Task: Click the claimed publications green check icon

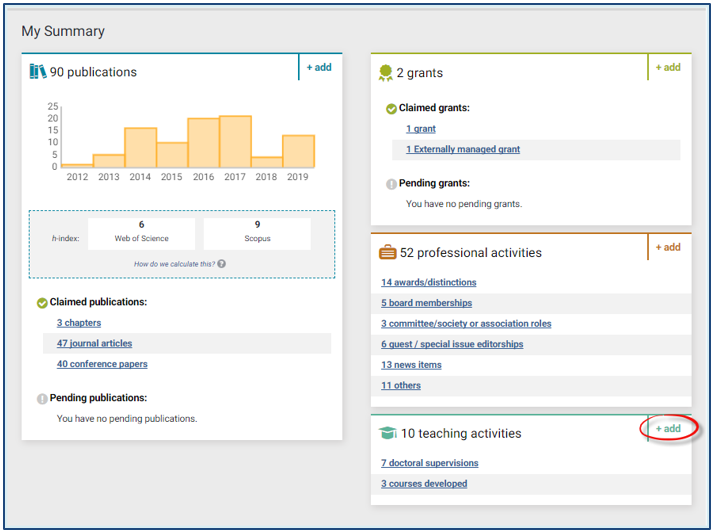Action: (42, 303)
